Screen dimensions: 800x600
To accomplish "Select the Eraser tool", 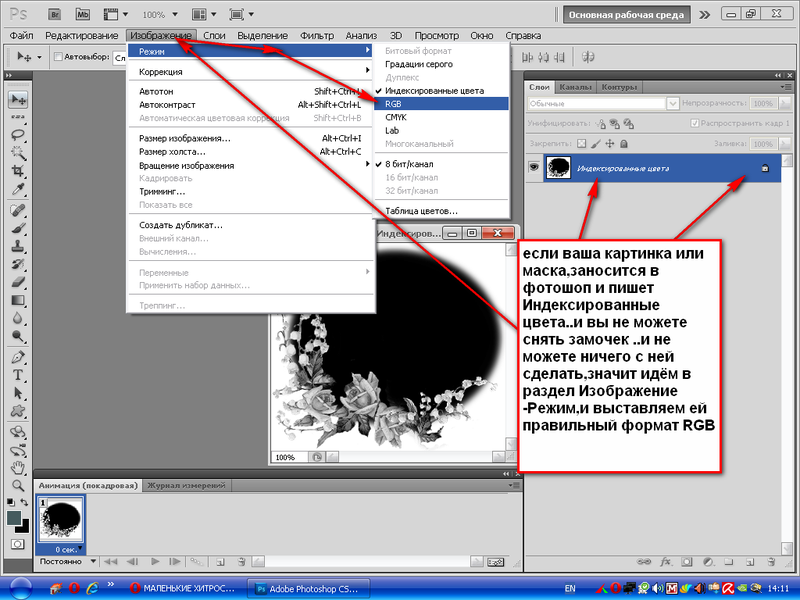I will pyautogui.click(x=18, y=282).
